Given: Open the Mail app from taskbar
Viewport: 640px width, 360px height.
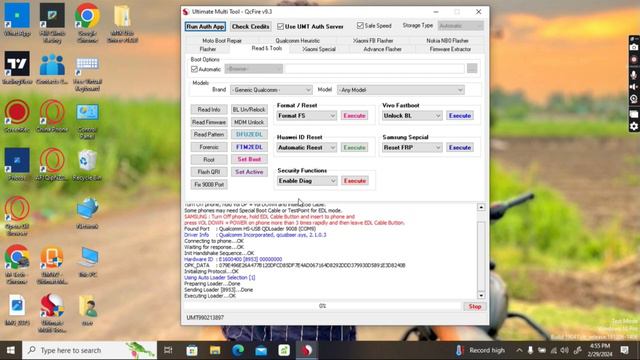Looking at the screenshot, I should tap(261, 350).
